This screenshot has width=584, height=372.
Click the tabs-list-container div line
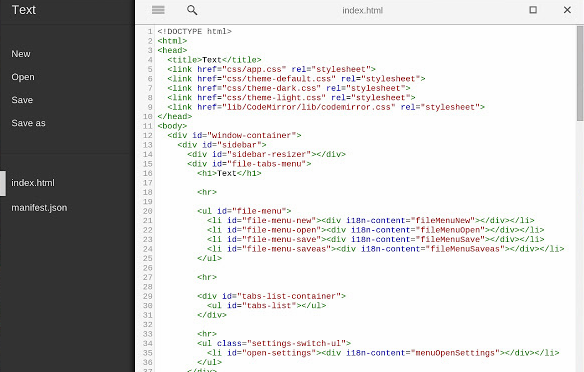point(271,296)
